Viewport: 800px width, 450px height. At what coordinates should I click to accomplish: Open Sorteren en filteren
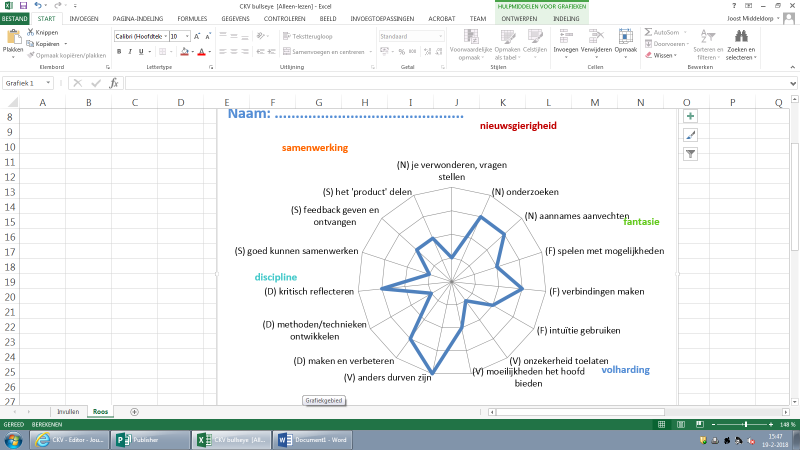708,44
